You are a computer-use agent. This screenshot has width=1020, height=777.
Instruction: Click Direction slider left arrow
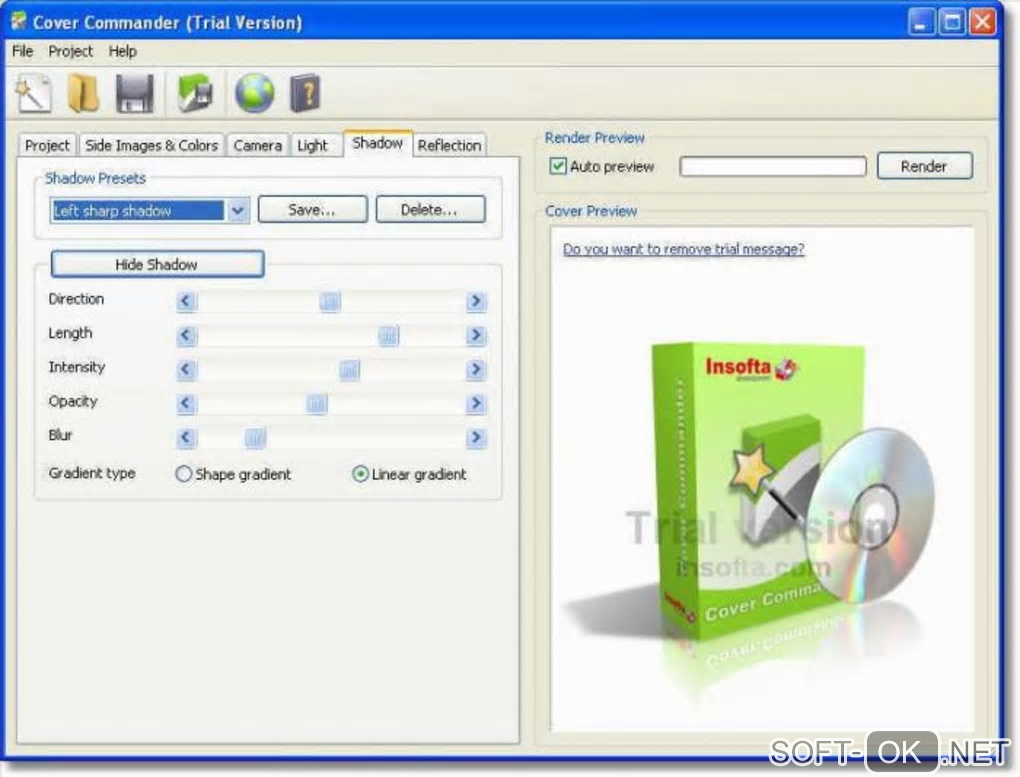coord(186,301)
